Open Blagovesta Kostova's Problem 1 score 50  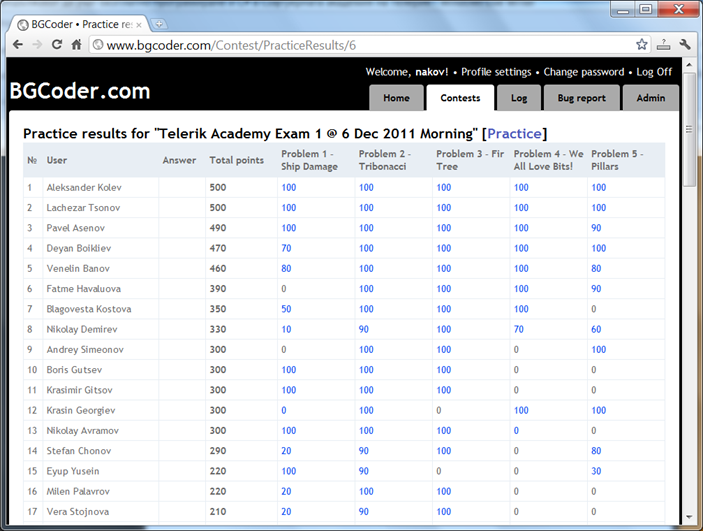[286, 309]
